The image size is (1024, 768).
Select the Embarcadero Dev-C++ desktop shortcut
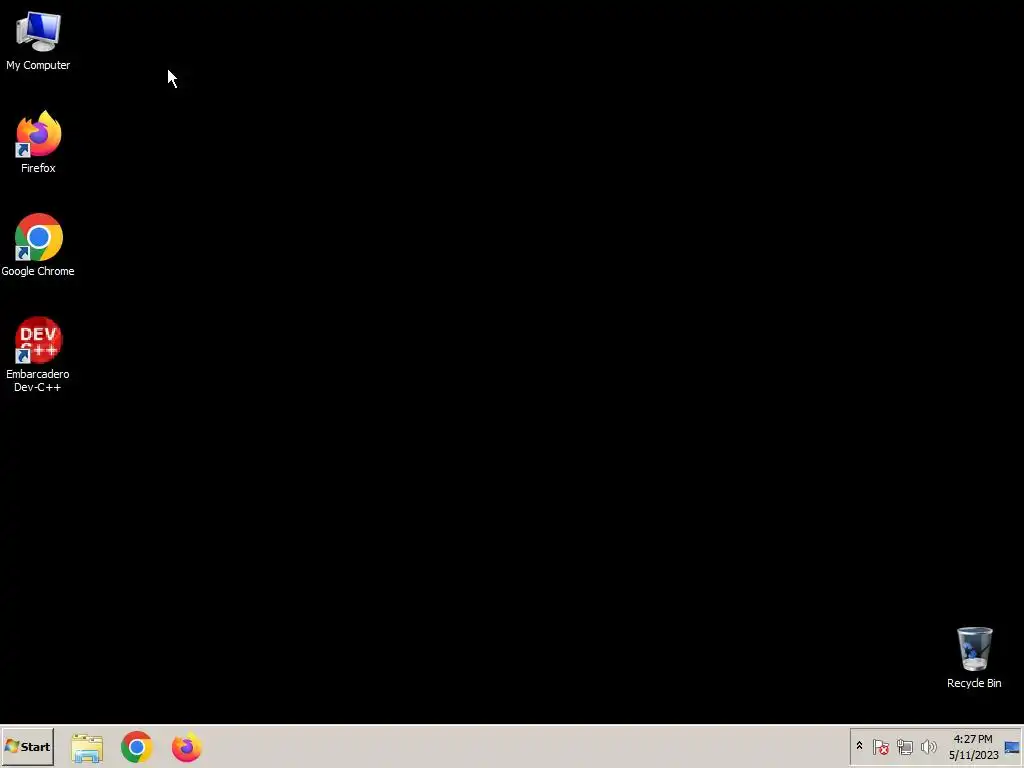point(38,355)
